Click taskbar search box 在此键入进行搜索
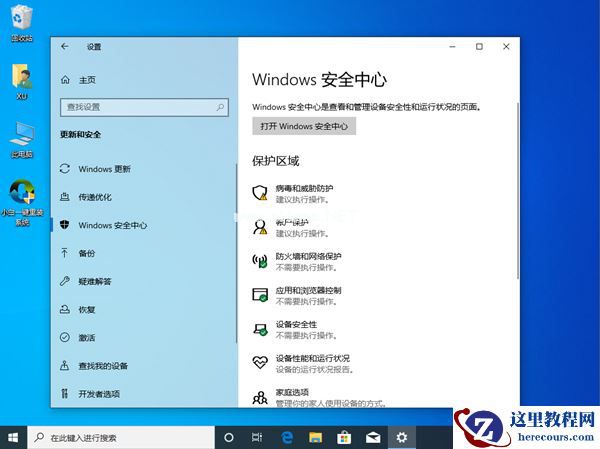 [x=121, y=438]
